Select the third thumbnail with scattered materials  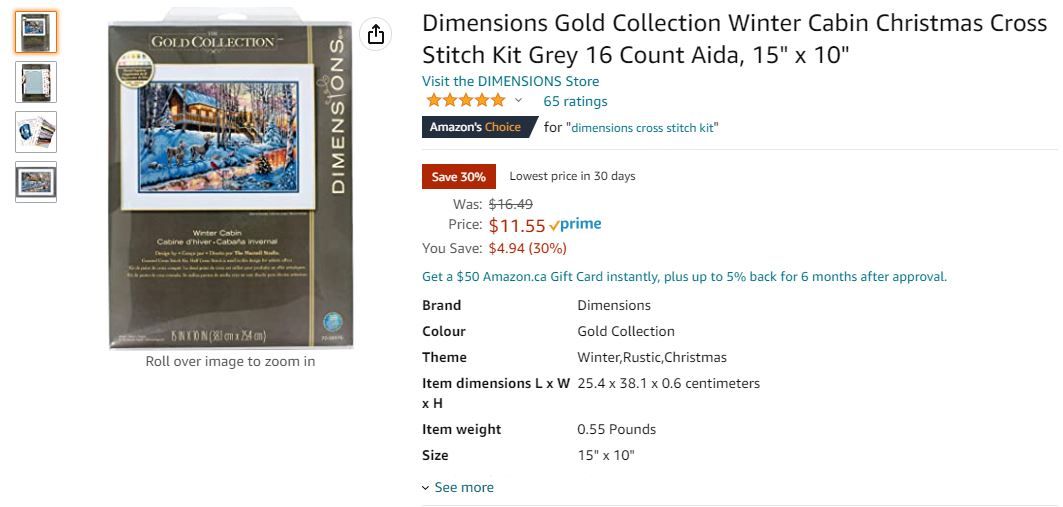[36, 132]
